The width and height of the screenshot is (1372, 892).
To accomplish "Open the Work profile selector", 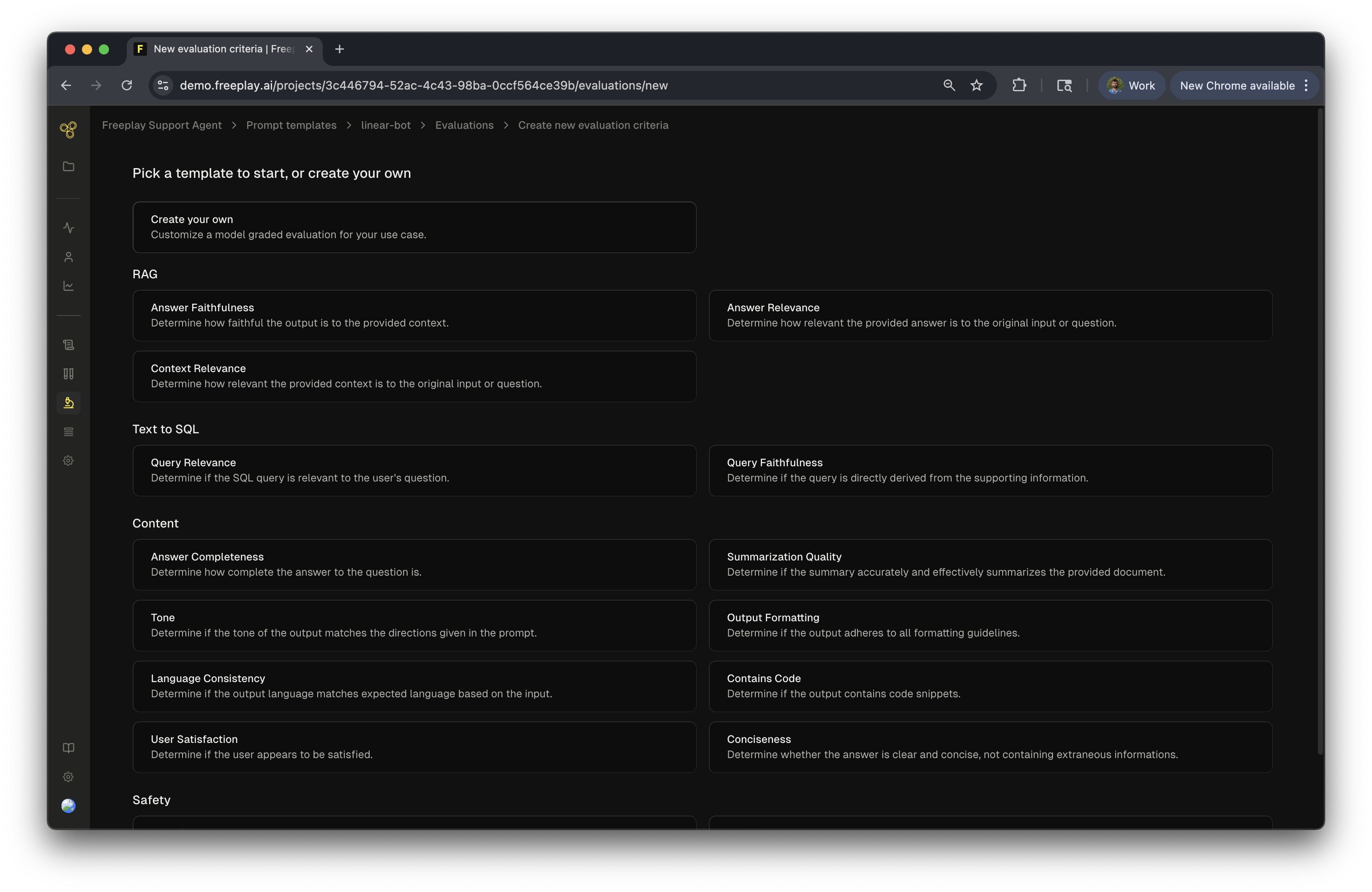I will click(x=1131, y=85).
